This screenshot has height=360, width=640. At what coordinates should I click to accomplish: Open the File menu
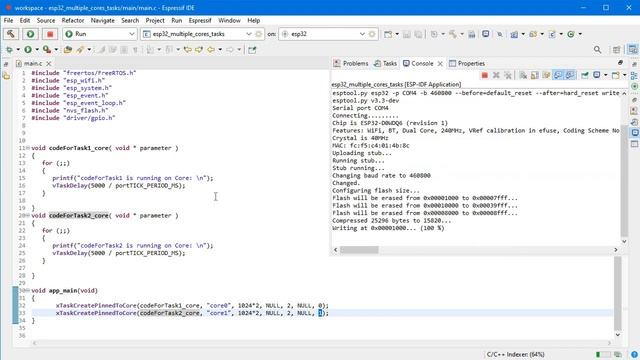point(8,20)
